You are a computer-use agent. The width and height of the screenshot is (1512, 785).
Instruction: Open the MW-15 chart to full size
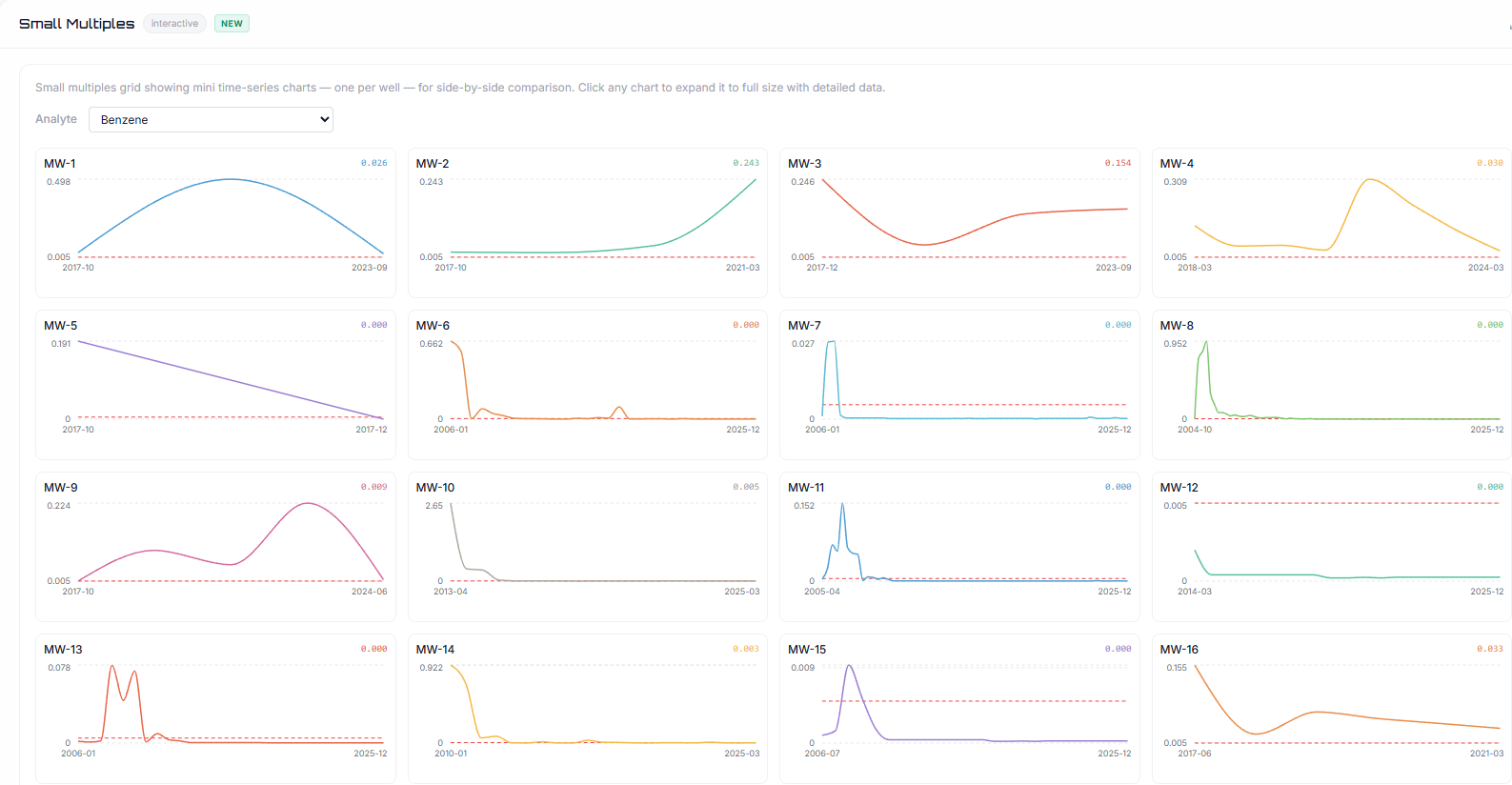tap(959, 708)
